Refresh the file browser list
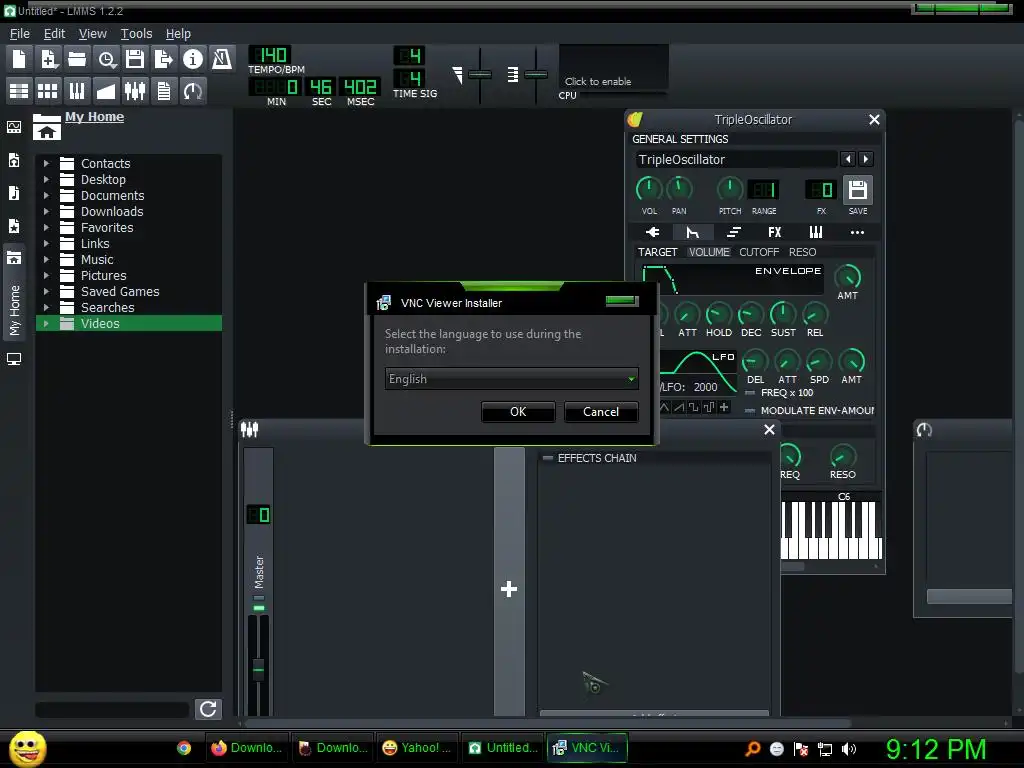This screenshot has width=1024, height=768. [208, 709]
